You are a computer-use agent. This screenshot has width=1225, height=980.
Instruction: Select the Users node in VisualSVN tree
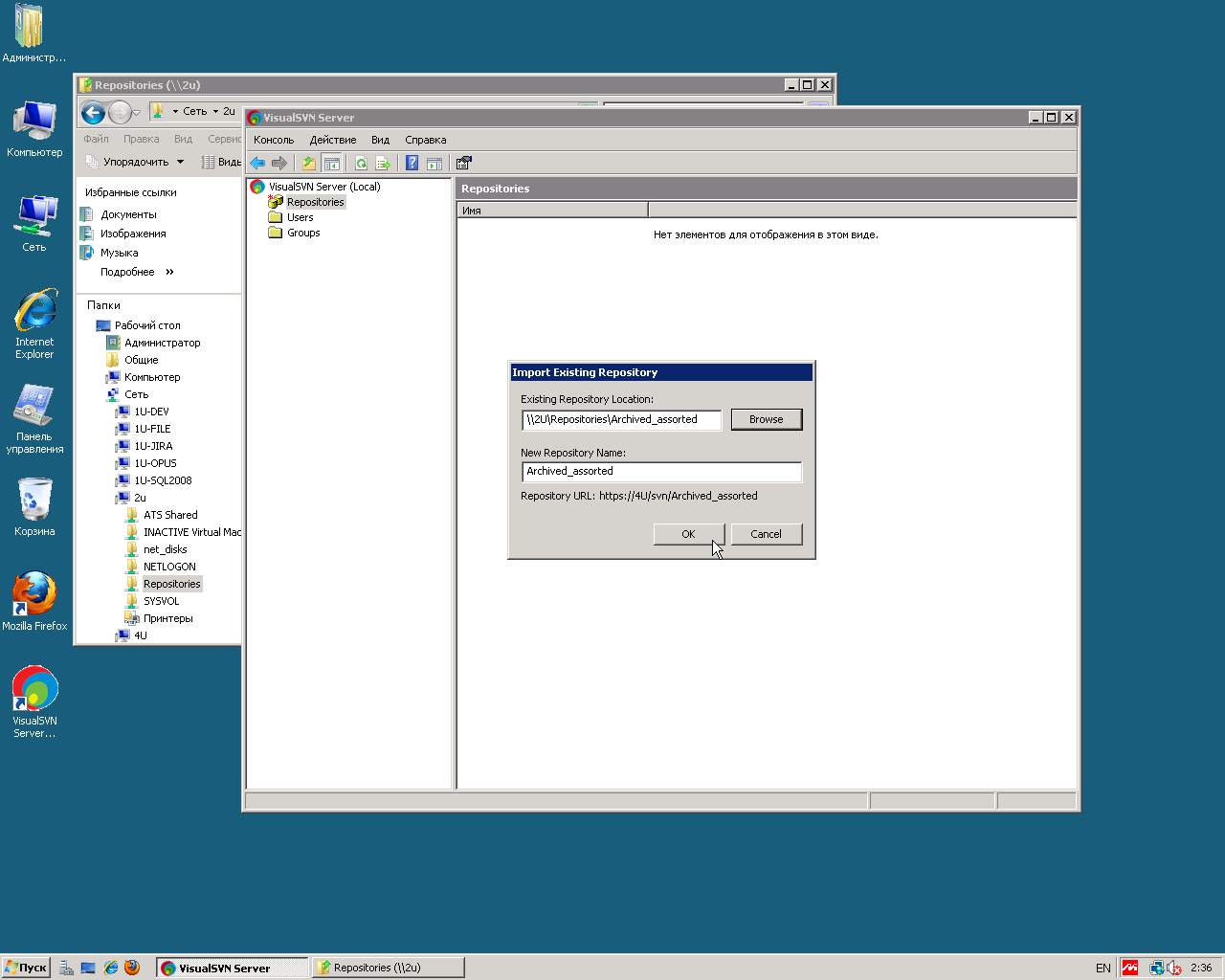[300, 217]
